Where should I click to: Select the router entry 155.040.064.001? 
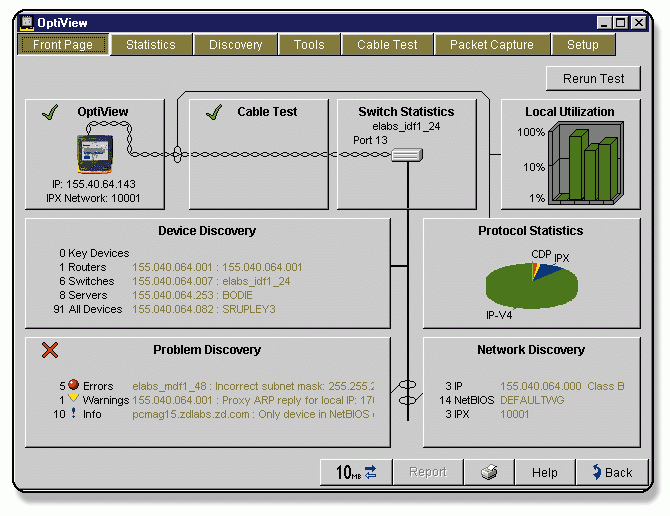click(x=217, y=267)
